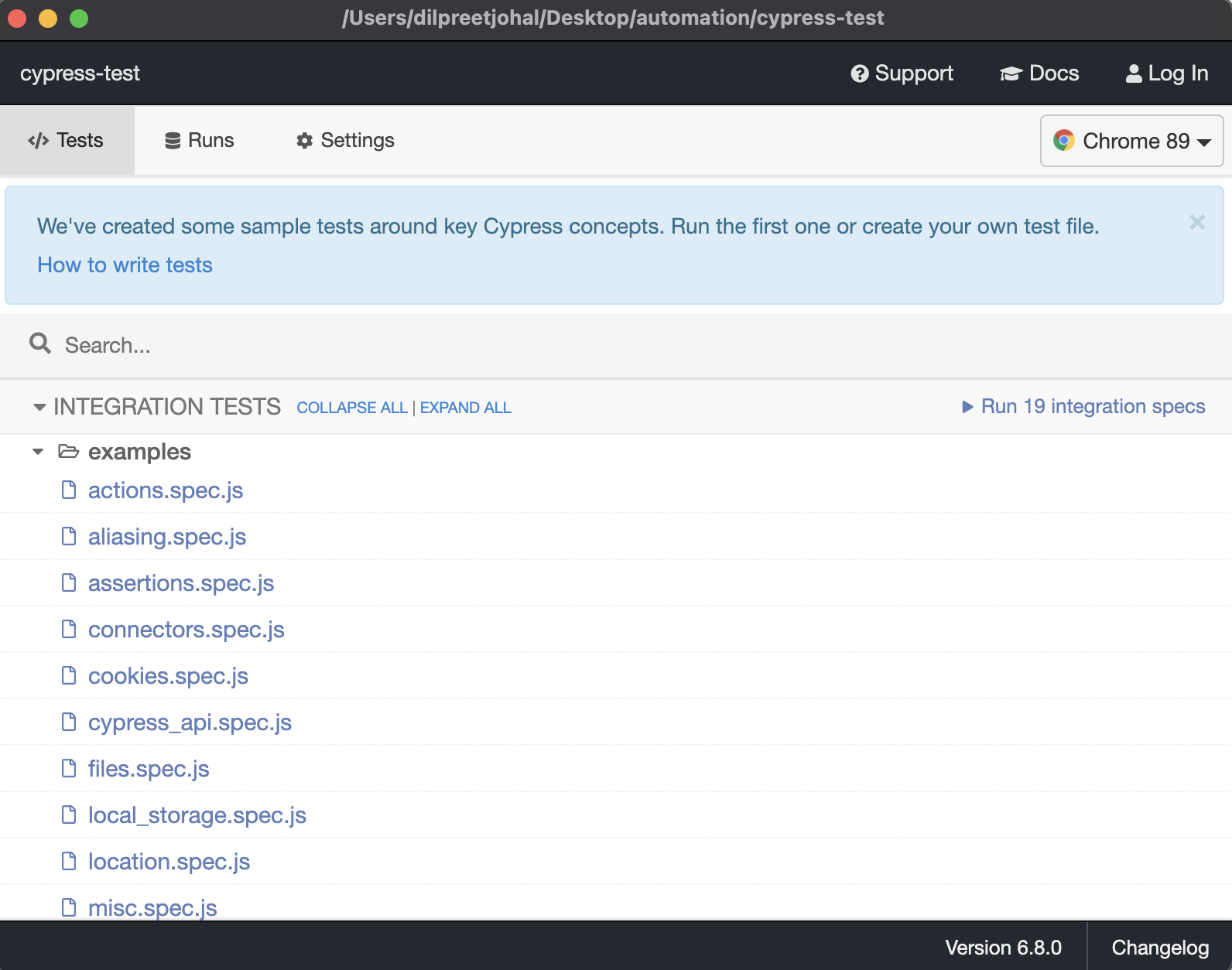Click the file icon beside actions.spec.js
The image size is (1232, 970).
pos(69,490)
